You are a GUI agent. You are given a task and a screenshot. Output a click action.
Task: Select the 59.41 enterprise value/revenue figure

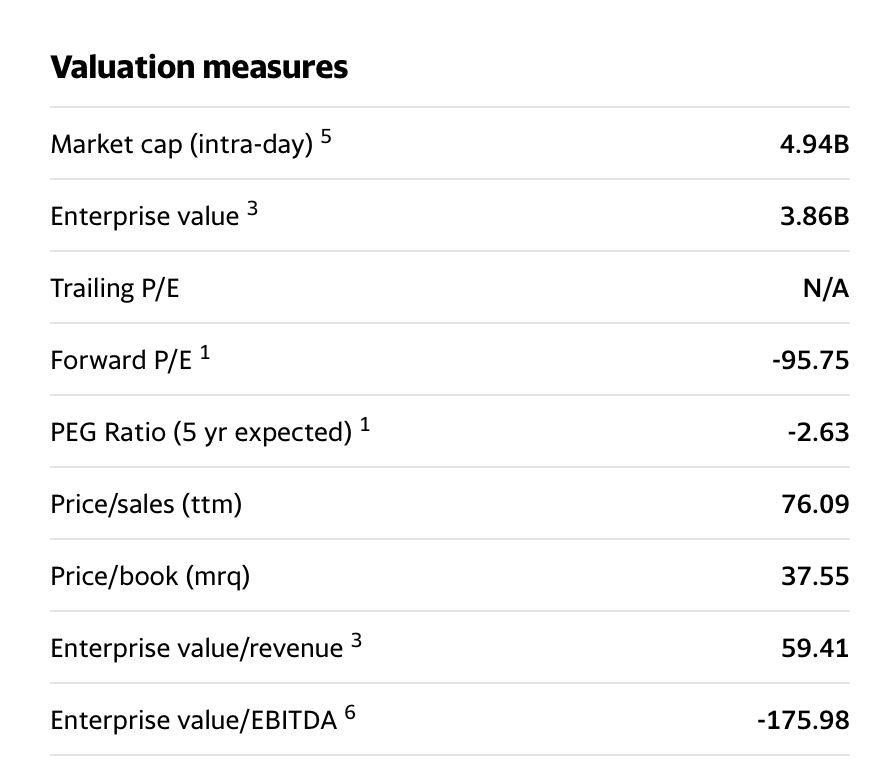[x=816, y=648]
